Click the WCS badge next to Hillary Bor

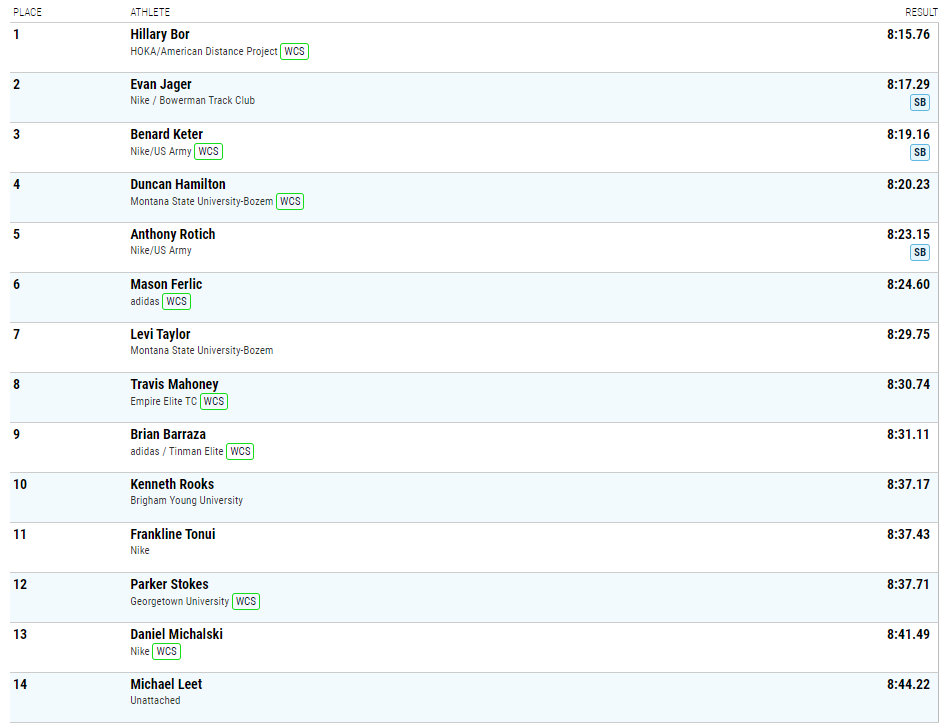click(294, 51)
